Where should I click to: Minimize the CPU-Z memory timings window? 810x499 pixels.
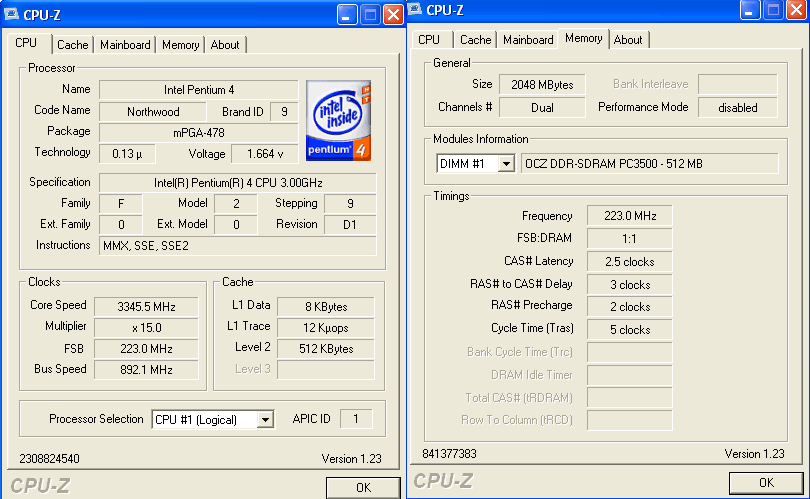coord(750,10)
